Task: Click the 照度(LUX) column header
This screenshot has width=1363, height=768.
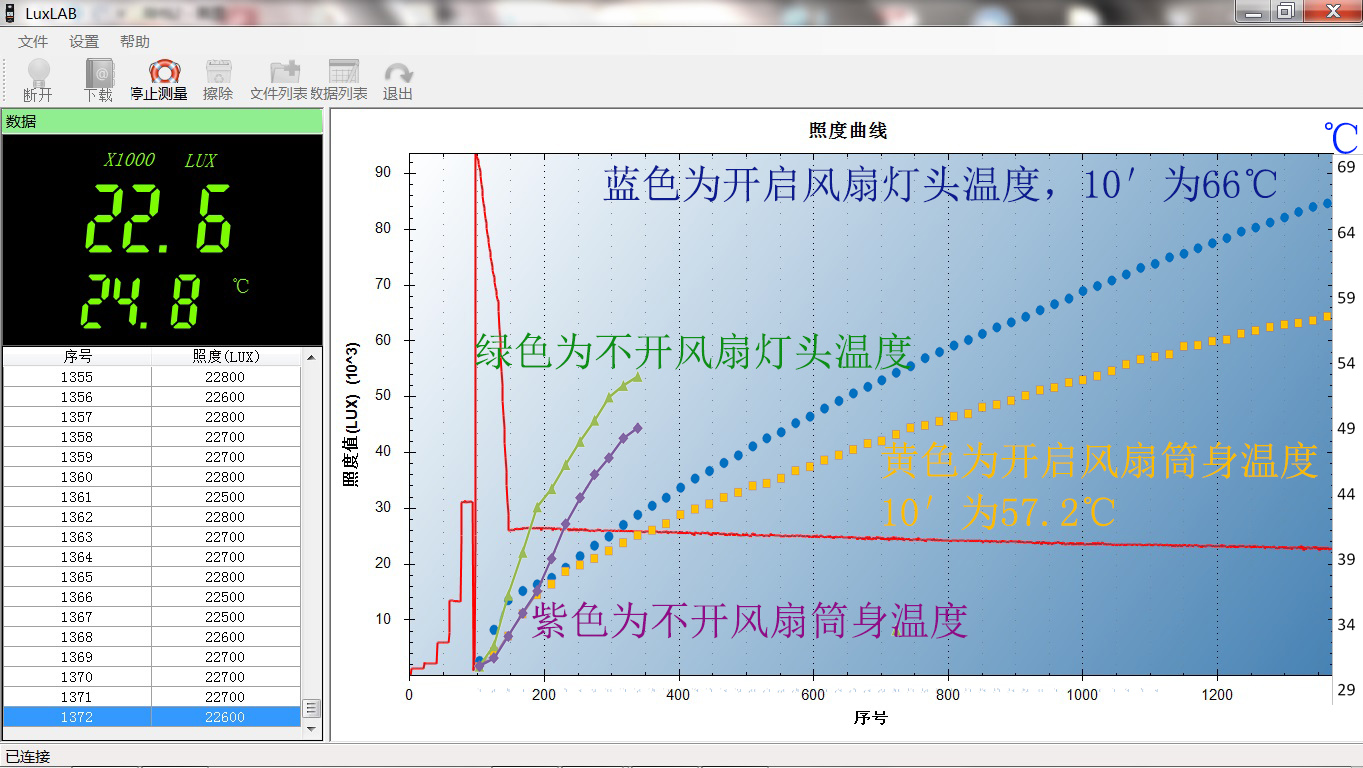Action: click(226, 356)
